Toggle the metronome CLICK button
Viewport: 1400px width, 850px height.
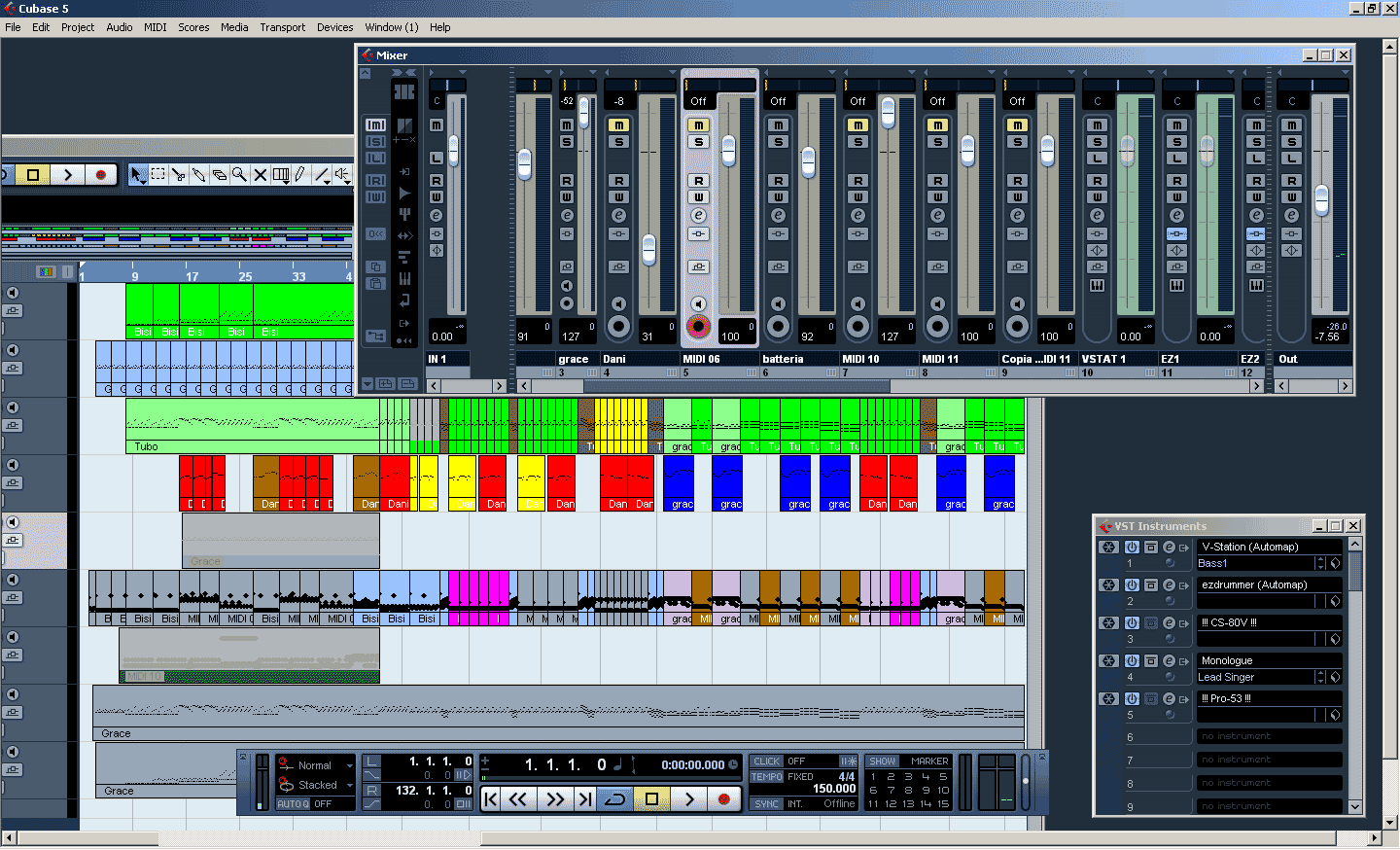767,761
